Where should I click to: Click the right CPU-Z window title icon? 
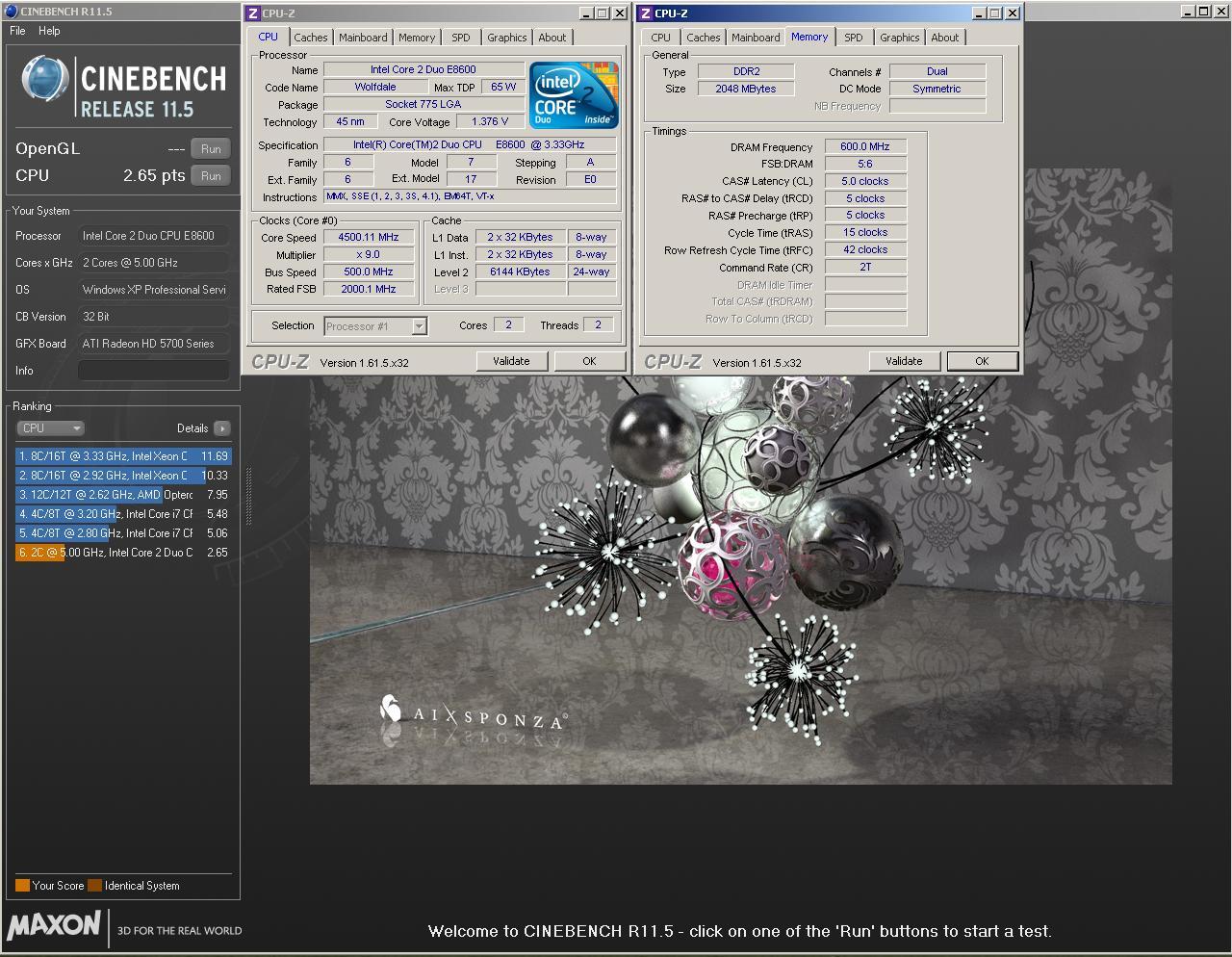pyautogui.click(x=646, y=13)
